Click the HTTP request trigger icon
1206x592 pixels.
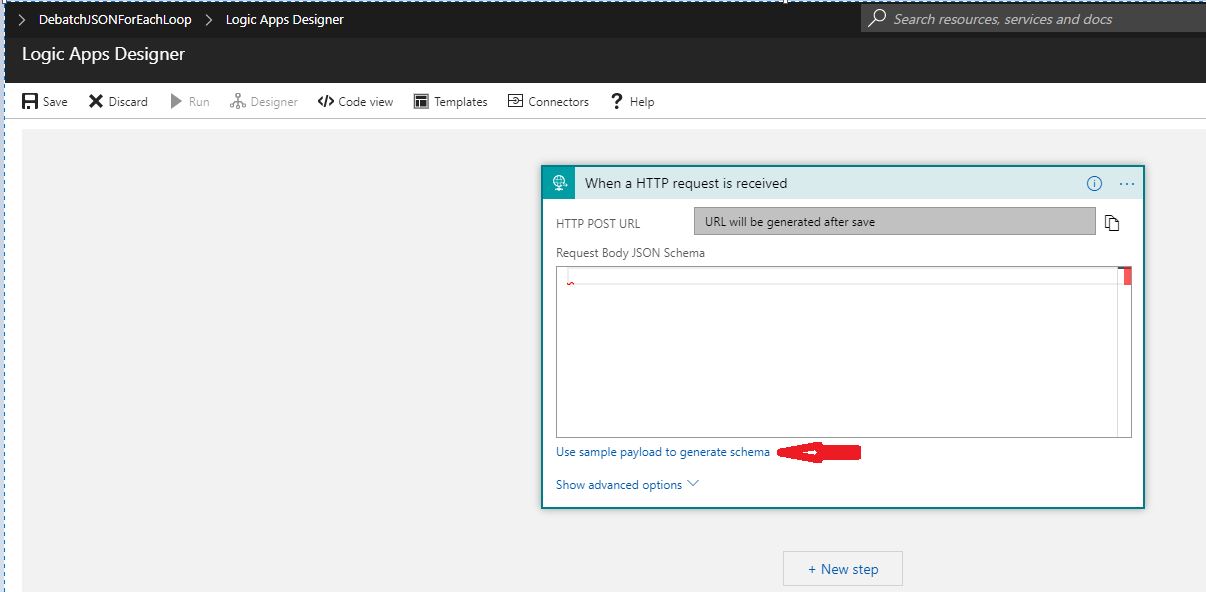coord(560,183)
